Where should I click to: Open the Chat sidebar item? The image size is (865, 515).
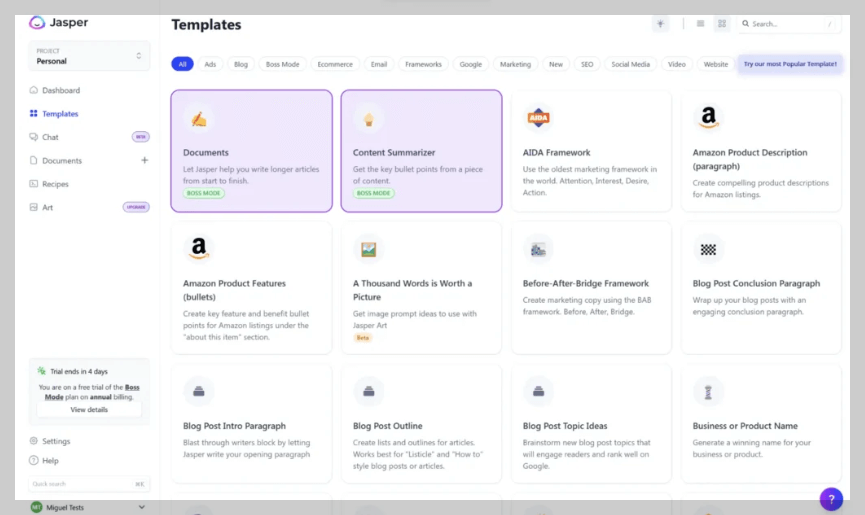(44, 137)
